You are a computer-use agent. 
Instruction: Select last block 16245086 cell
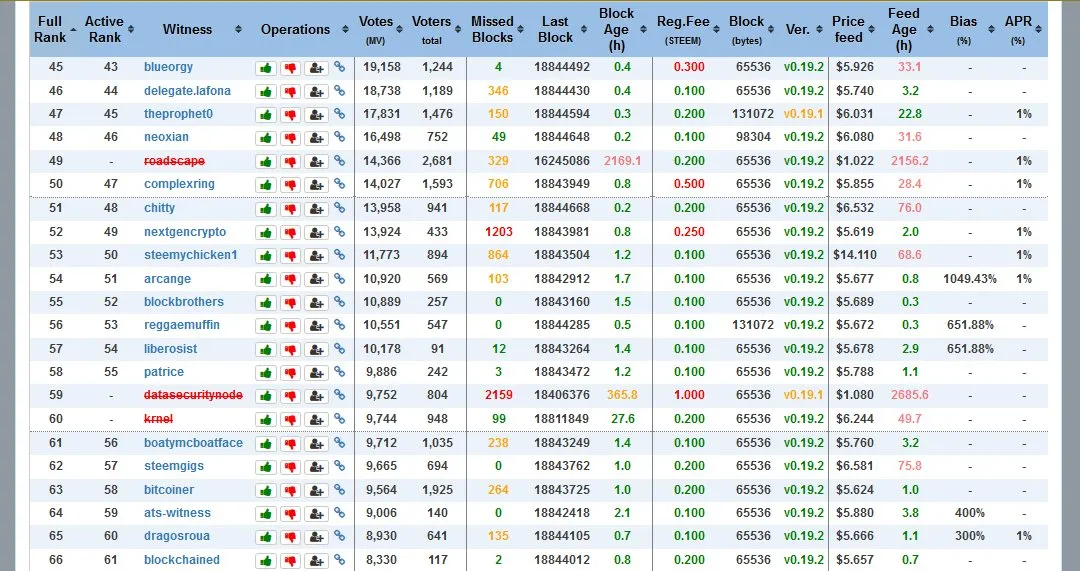coord(561,160)
